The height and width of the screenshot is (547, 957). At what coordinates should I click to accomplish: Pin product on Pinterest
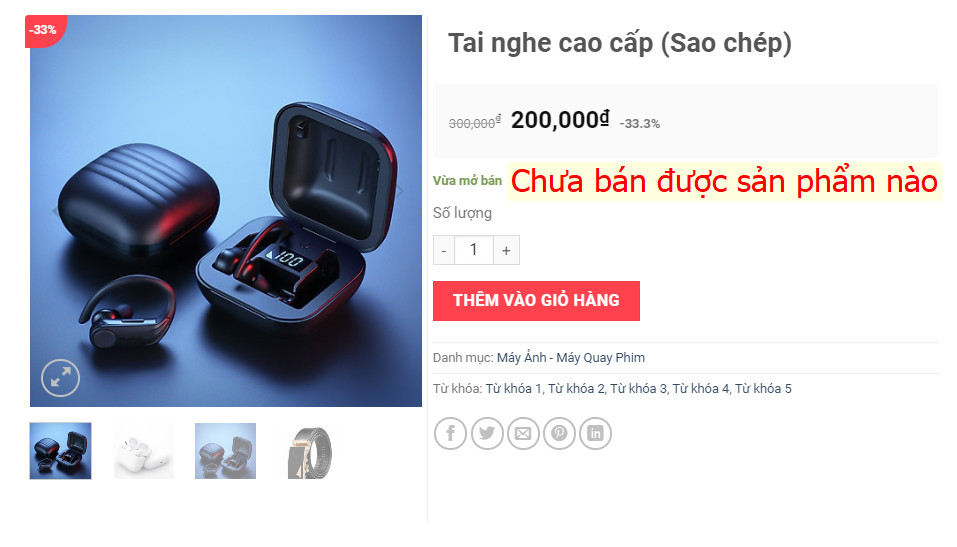[x=559, y=433]
